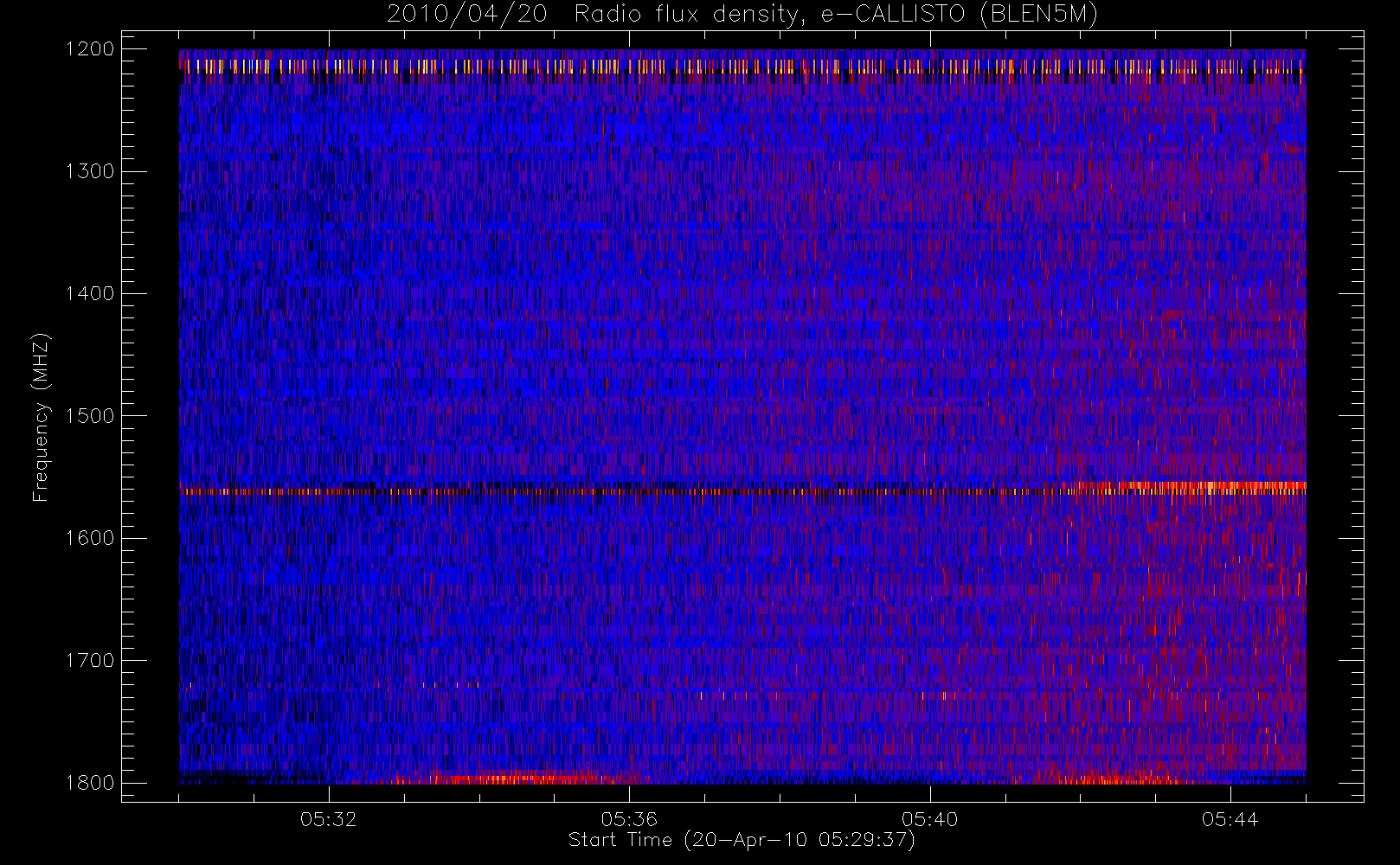The width and height of the screenshot is (1400, 865).
Task: Click the 1500 frequency tick label
Action: coord(90,416)
